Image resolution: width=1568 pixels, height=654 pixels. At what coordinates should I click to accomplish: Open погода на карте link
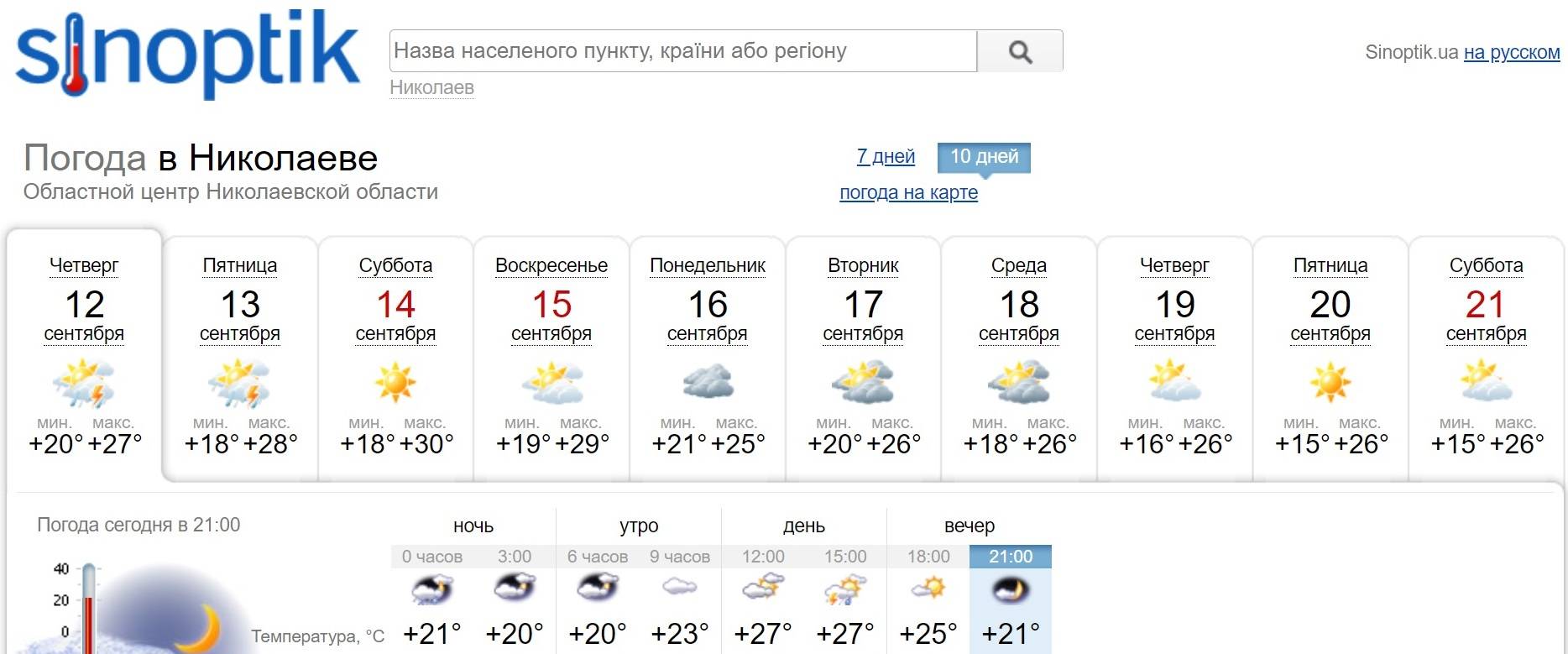click(x=908, y=192)
